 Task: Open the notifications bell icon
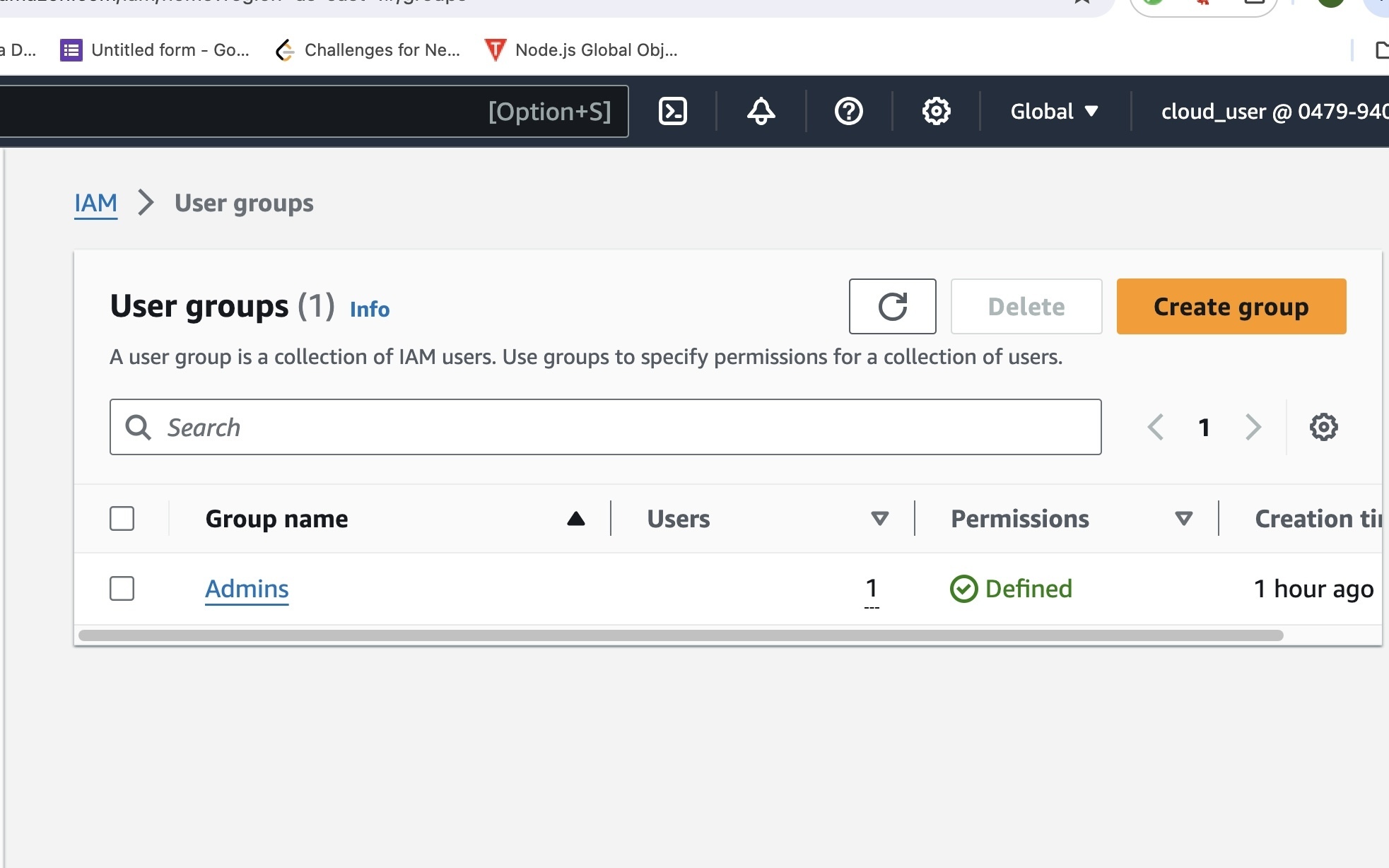click(x=760, y=111)
